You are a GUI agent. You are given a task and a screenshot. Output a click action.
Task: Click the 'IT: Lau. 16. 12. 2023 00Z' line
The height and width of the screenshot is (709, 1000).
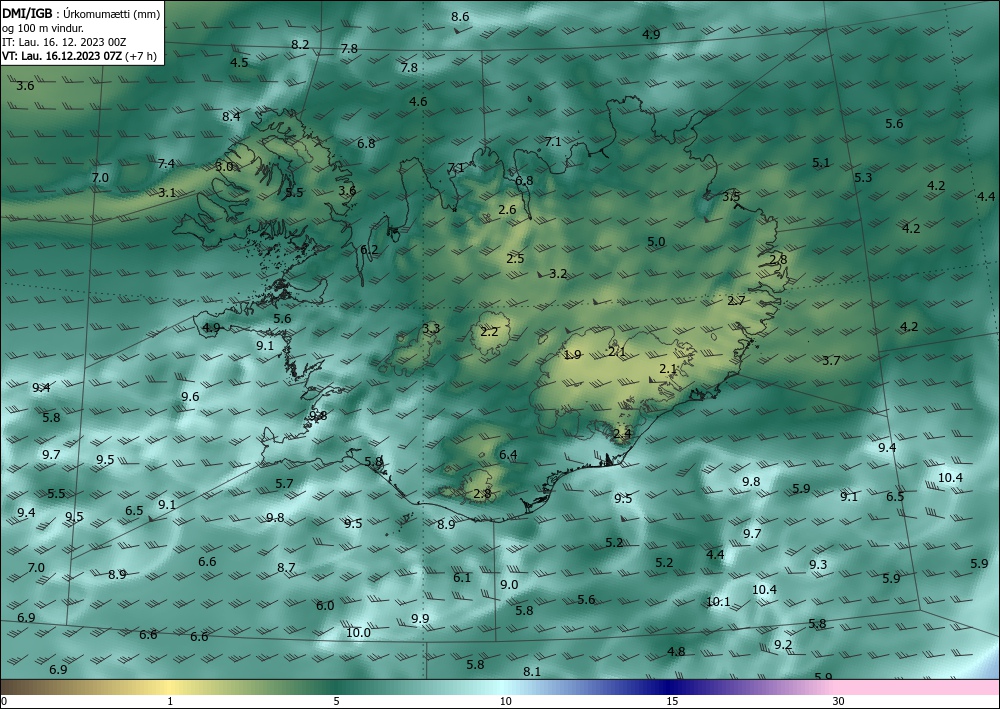64,42
